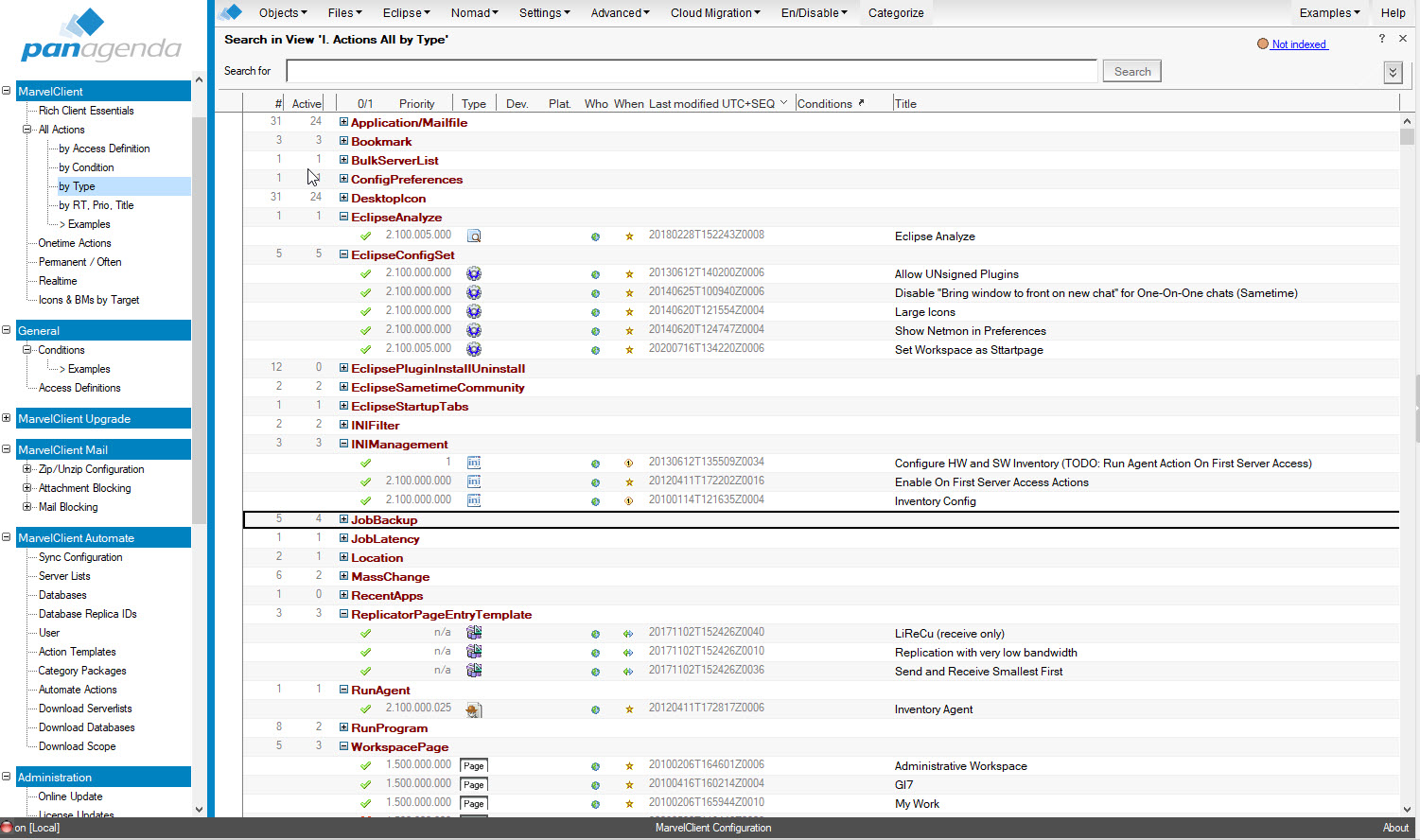Click the sidebar vertical scrollbar thumb
This screenshot has width=1420, height=840.
pyautogui.click(x=199, y=320)
